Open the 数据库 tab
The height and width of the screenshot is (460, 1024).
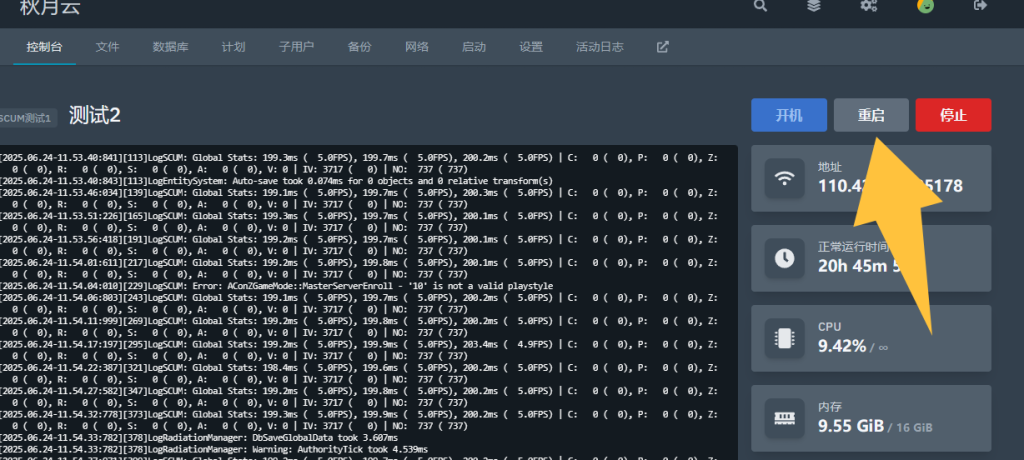[x=171, y=47]
